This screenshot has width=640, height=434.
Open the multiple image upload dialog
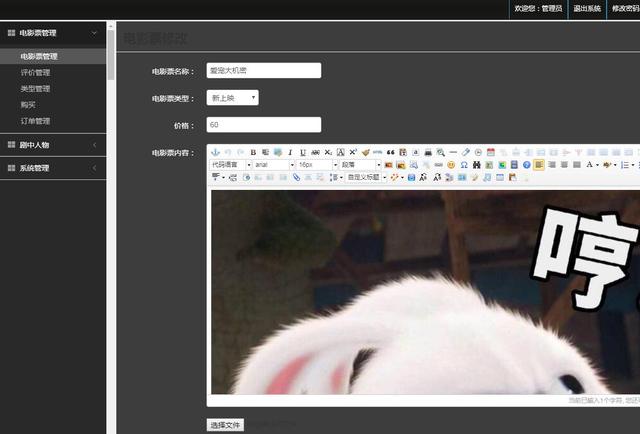pos(401,165)
